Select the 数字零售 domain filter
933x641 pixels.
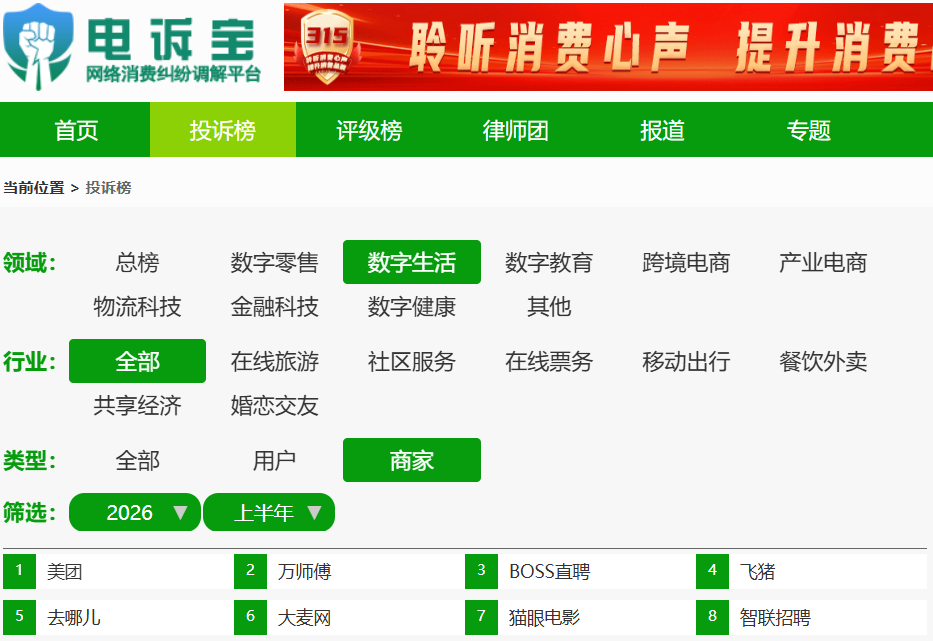[x=274, y=262]
